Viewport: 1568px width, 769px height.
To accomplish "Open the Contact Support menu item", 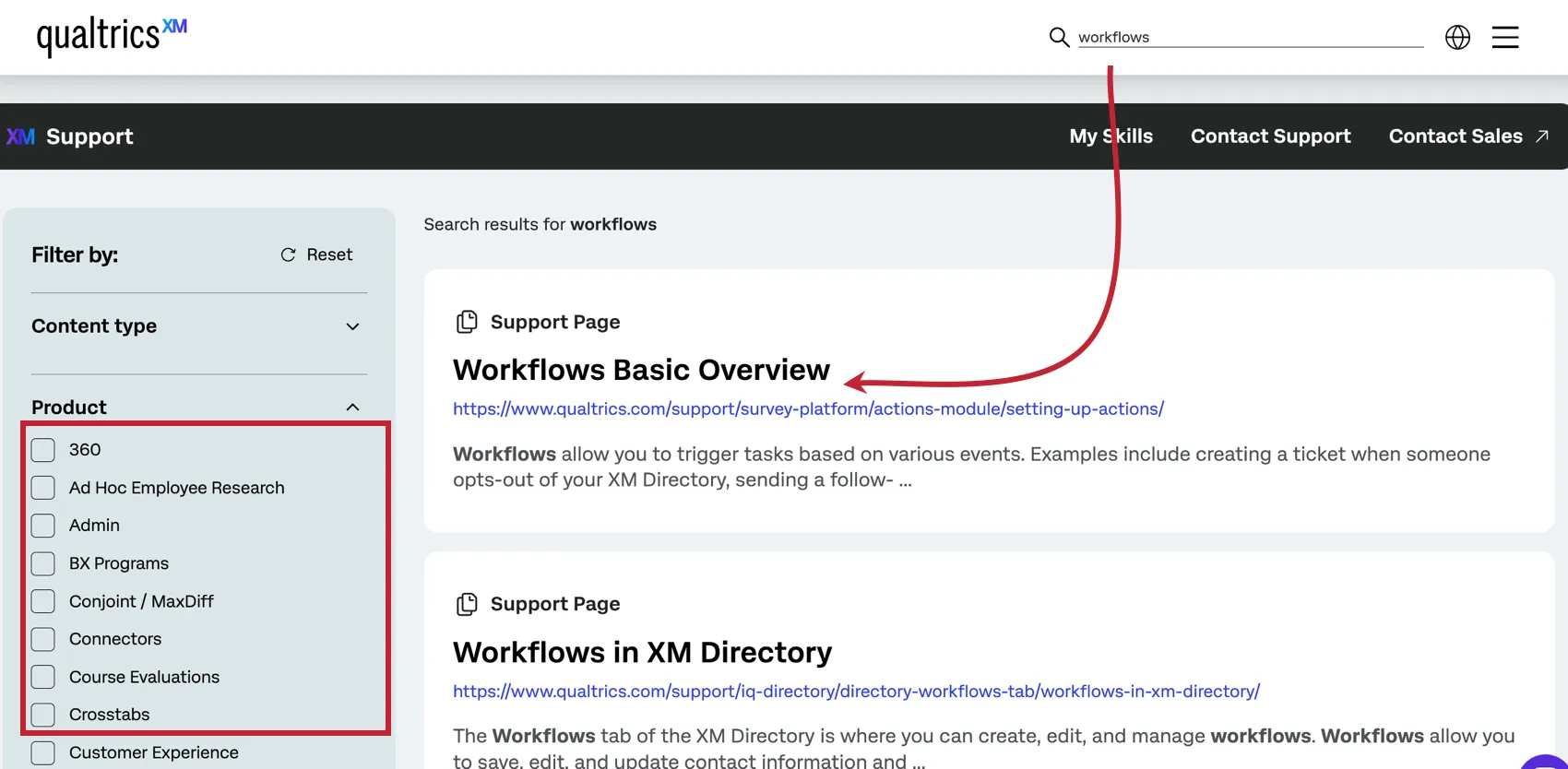I will [x=1270, y=136].
